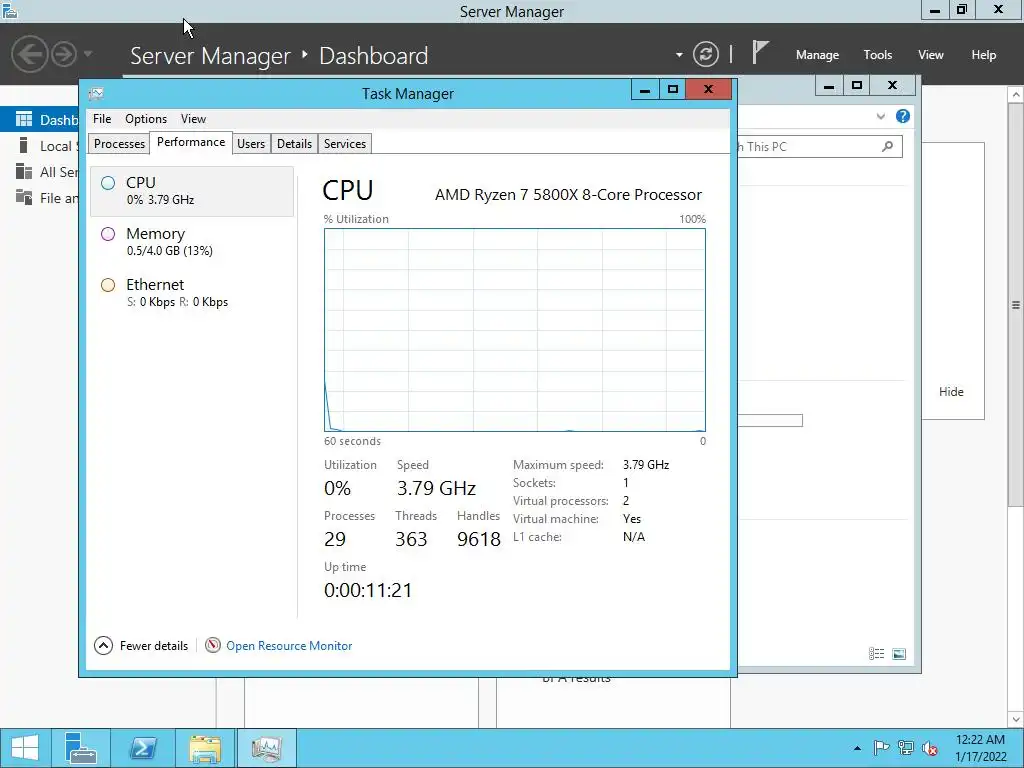1024x768 pixels.
Task: Collapse with the Fewer details button
Action: point(142,646)
